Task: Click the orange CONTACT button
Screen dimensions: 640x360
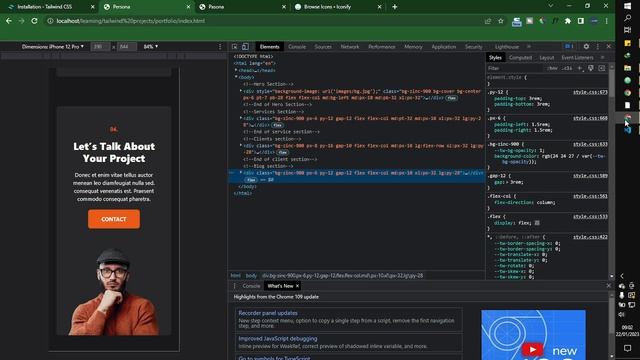Action: pyautogui.click(x=114, y=219)
